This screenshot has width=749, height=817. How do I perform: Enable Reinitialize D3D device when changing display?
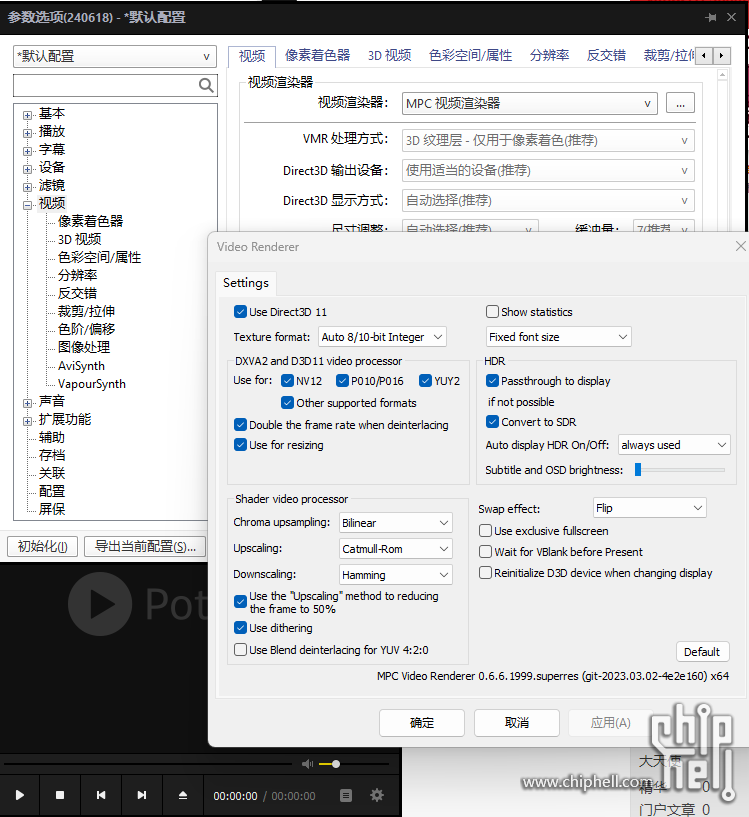[x=485, y=573]
